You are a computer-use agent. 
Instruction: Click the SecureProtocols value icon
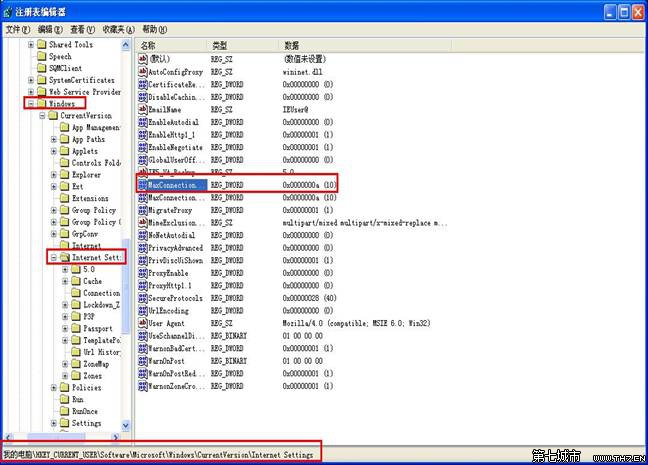click(142, 298)
